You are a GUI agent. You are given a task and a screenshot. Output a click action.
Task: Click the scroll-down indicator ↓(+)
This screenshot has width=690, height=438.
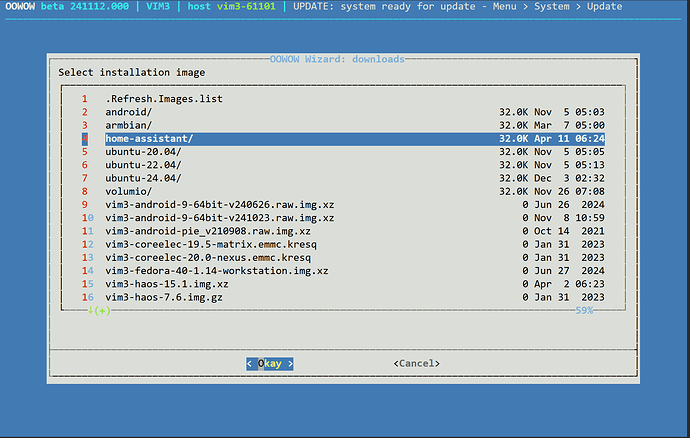(99, 310)
